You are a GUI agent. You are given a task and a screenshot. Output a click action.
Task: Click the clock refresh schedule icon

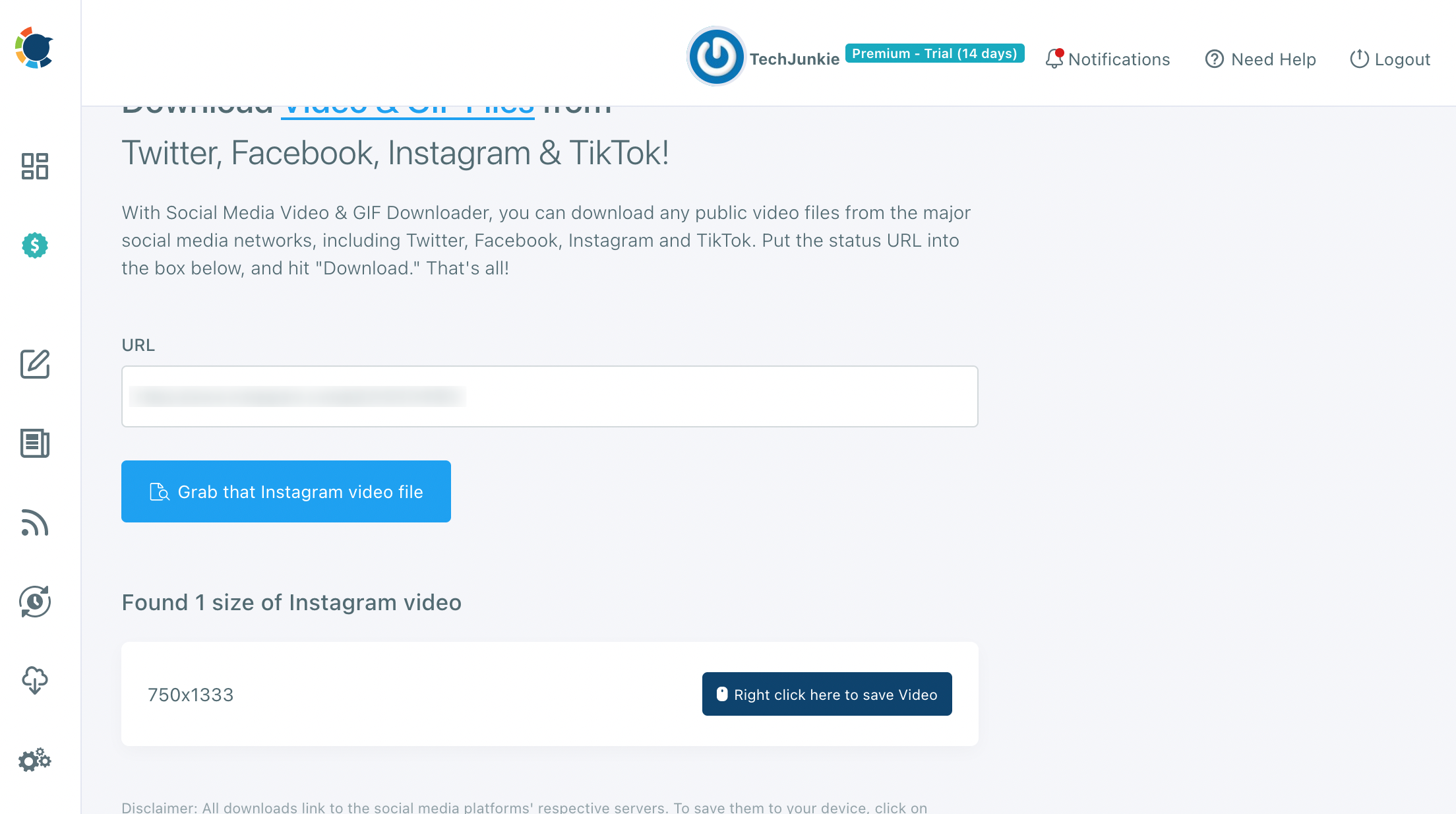(x=34, y=602)
